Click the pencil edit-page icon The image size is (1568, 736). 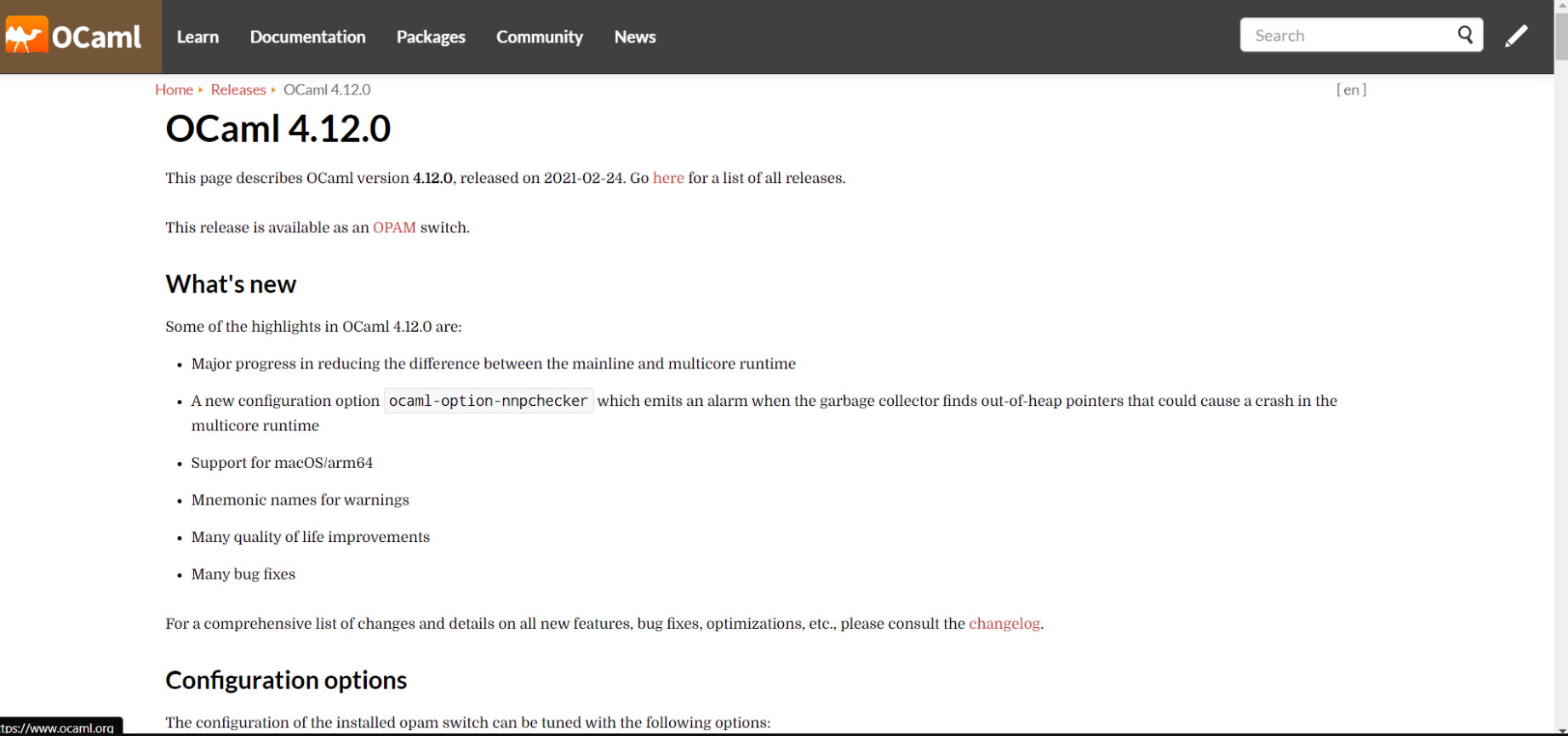coord(1516,36)
